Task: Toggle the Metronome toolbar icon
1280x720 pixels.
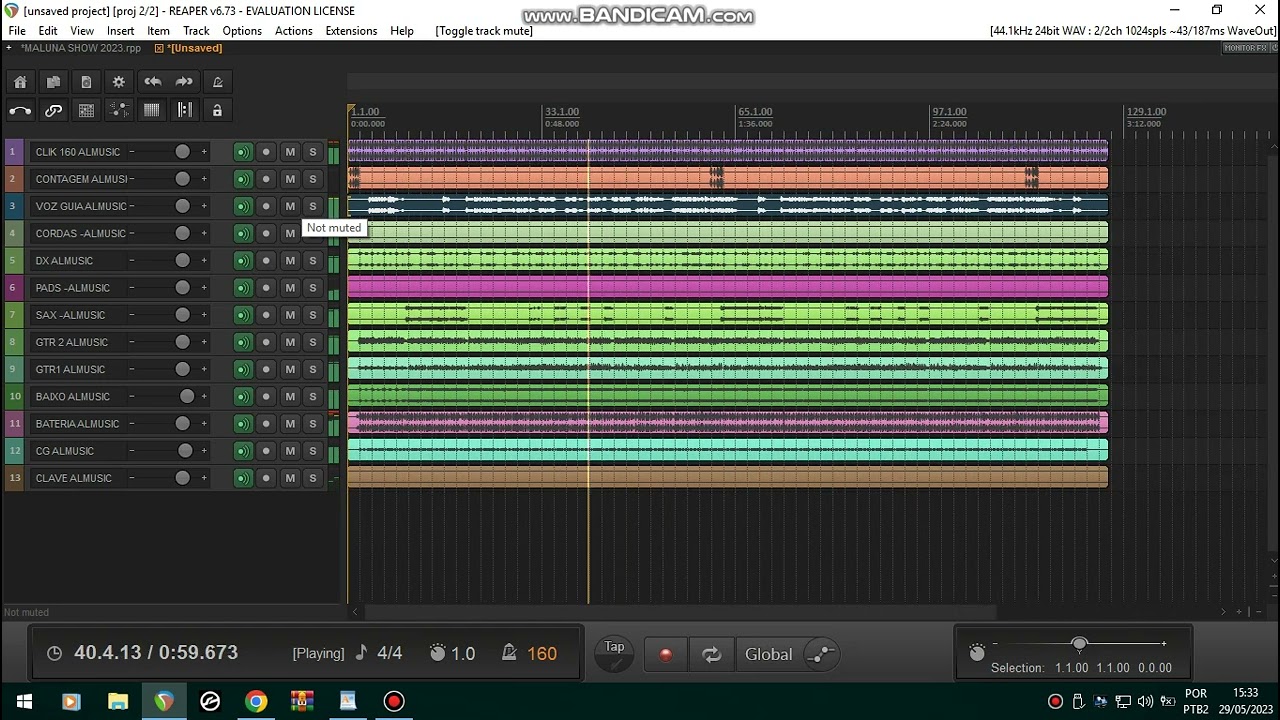Action: click(x=217, y=82)
